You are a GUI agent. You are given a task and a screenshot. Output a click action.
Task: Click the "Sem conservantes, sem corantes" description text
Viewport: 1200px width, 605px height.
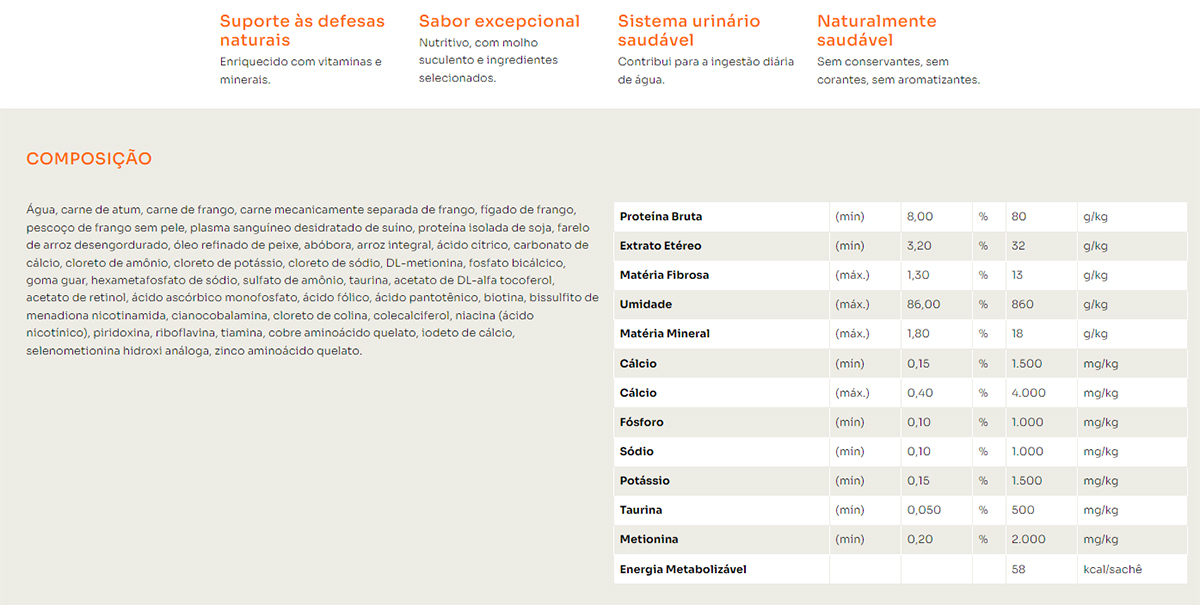pos(898,70)
